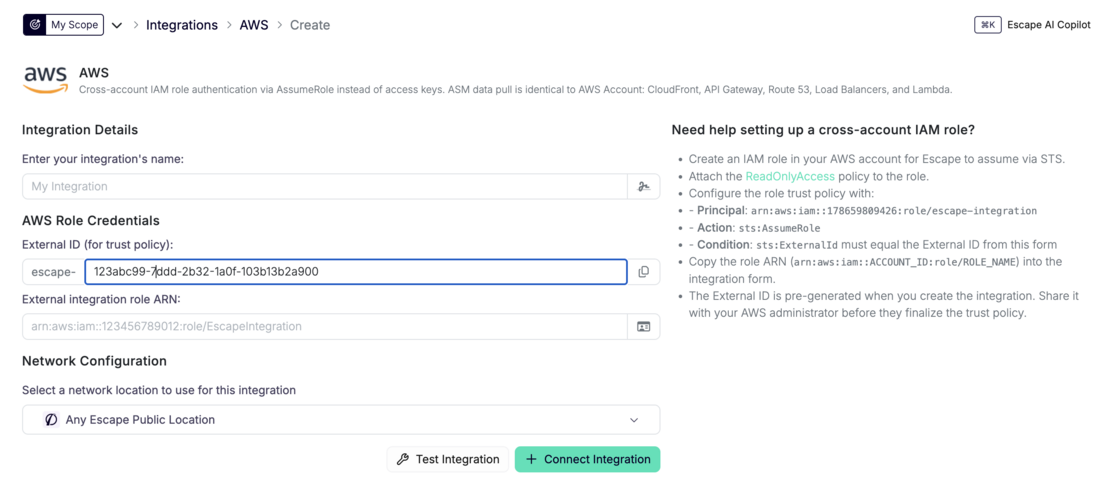Go to the AWS breadcrumb
This screenshot has width=1120, height=485.
pos(254,25)
